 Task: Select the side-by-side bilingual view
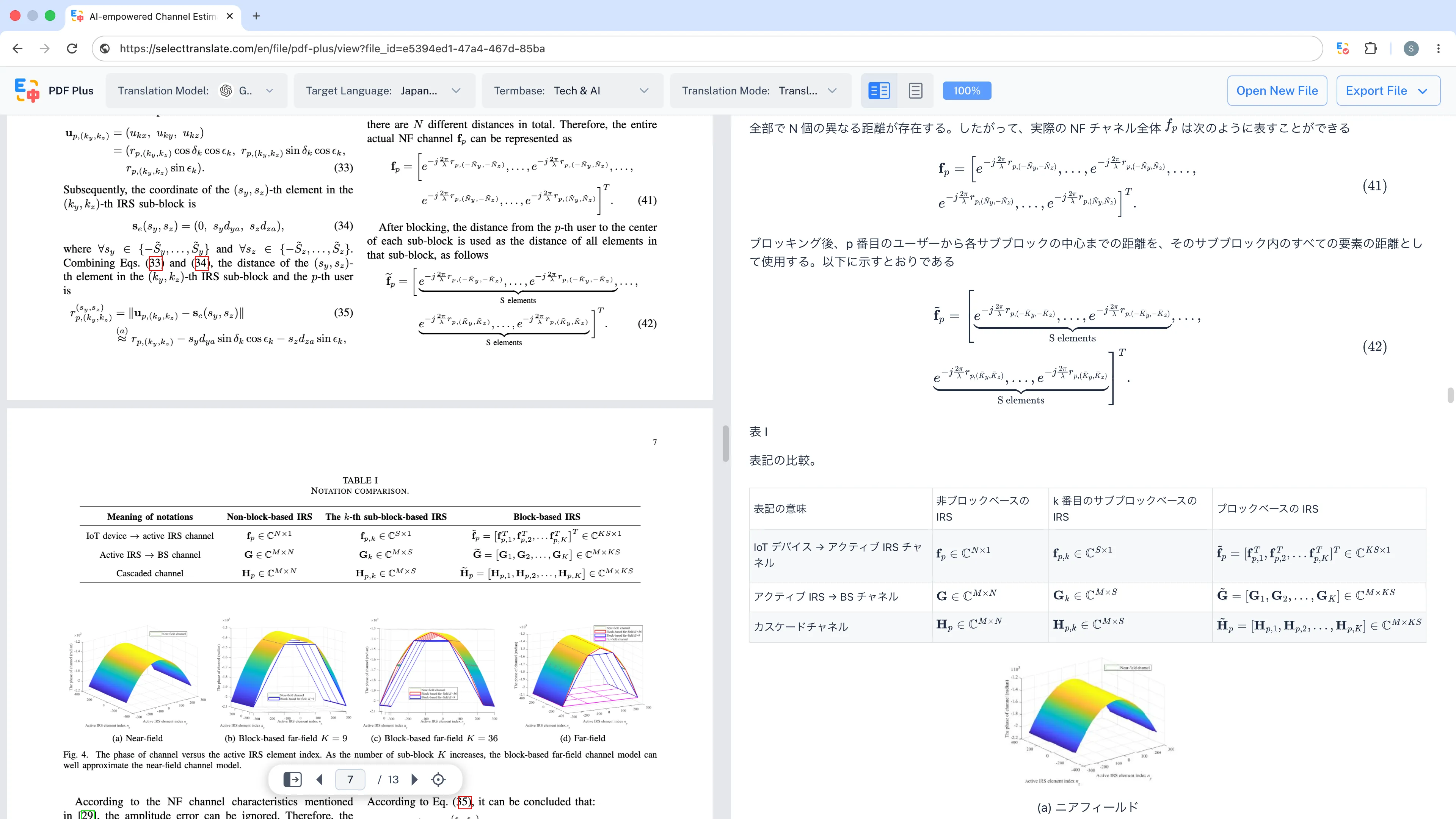(x=879, y=91)
